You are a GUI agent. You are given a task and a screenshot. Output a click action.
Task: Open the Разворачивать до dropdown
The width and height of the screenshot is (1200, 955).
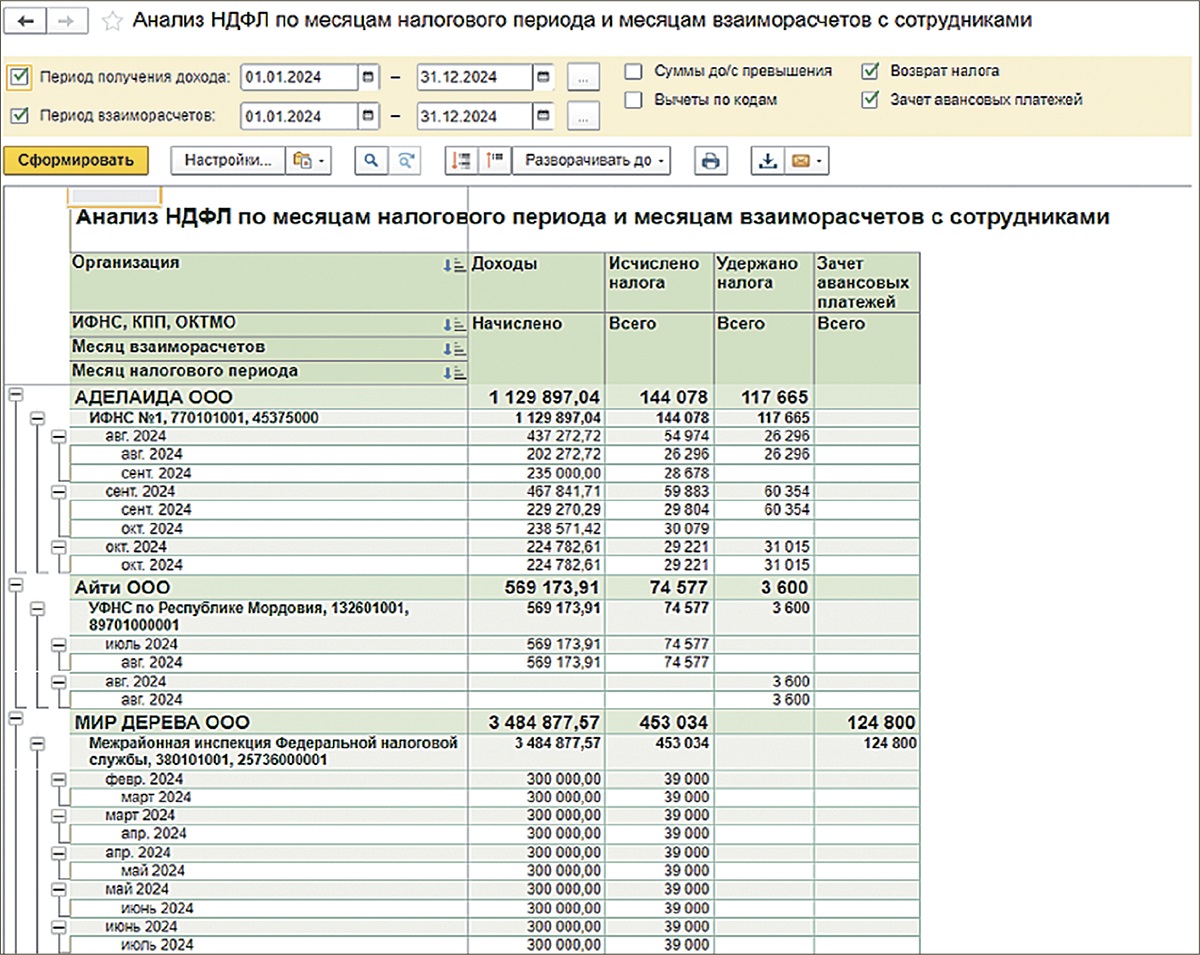pos(591,161)
